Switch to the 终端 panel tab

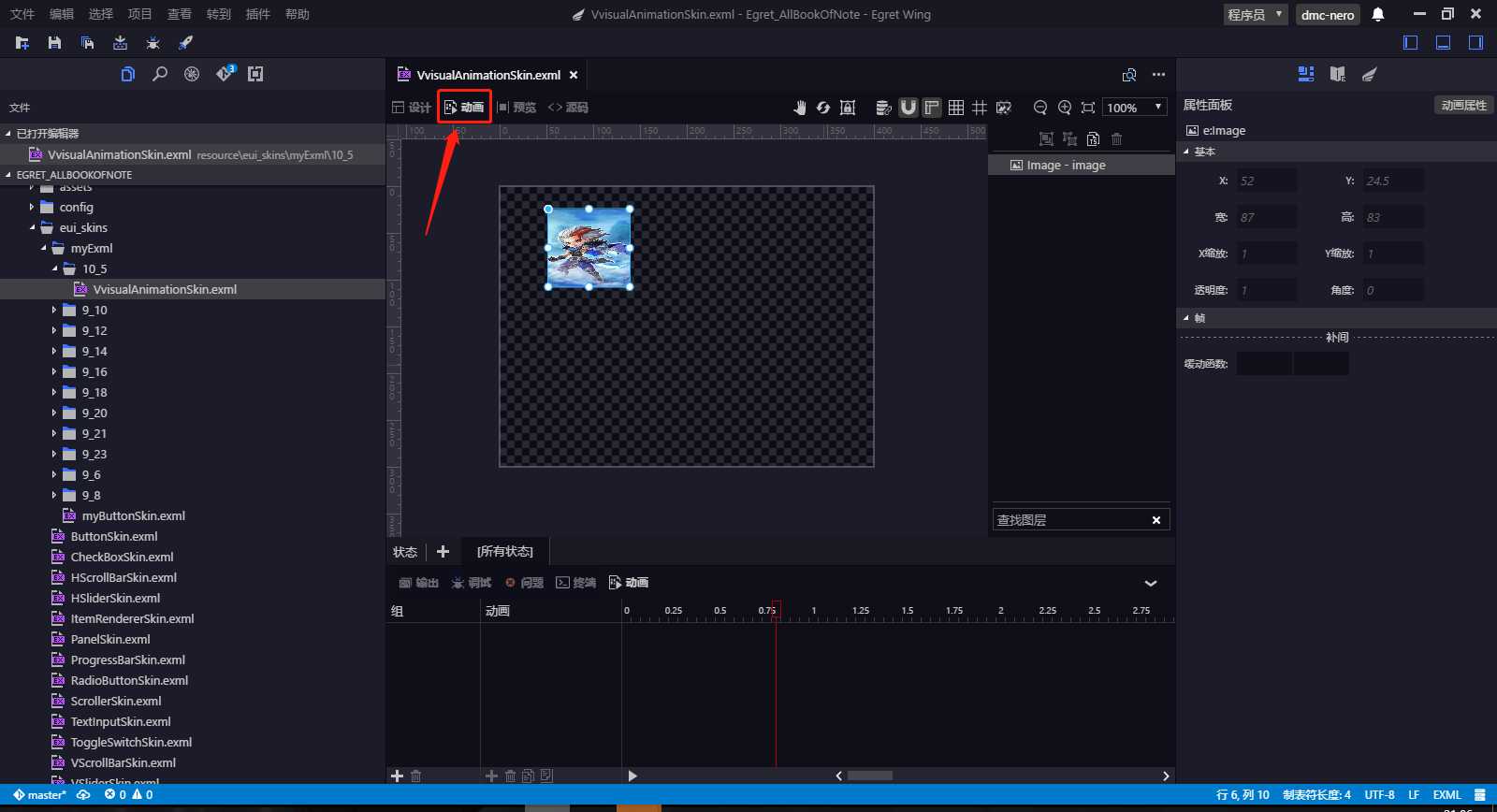(x=575, y=583)
